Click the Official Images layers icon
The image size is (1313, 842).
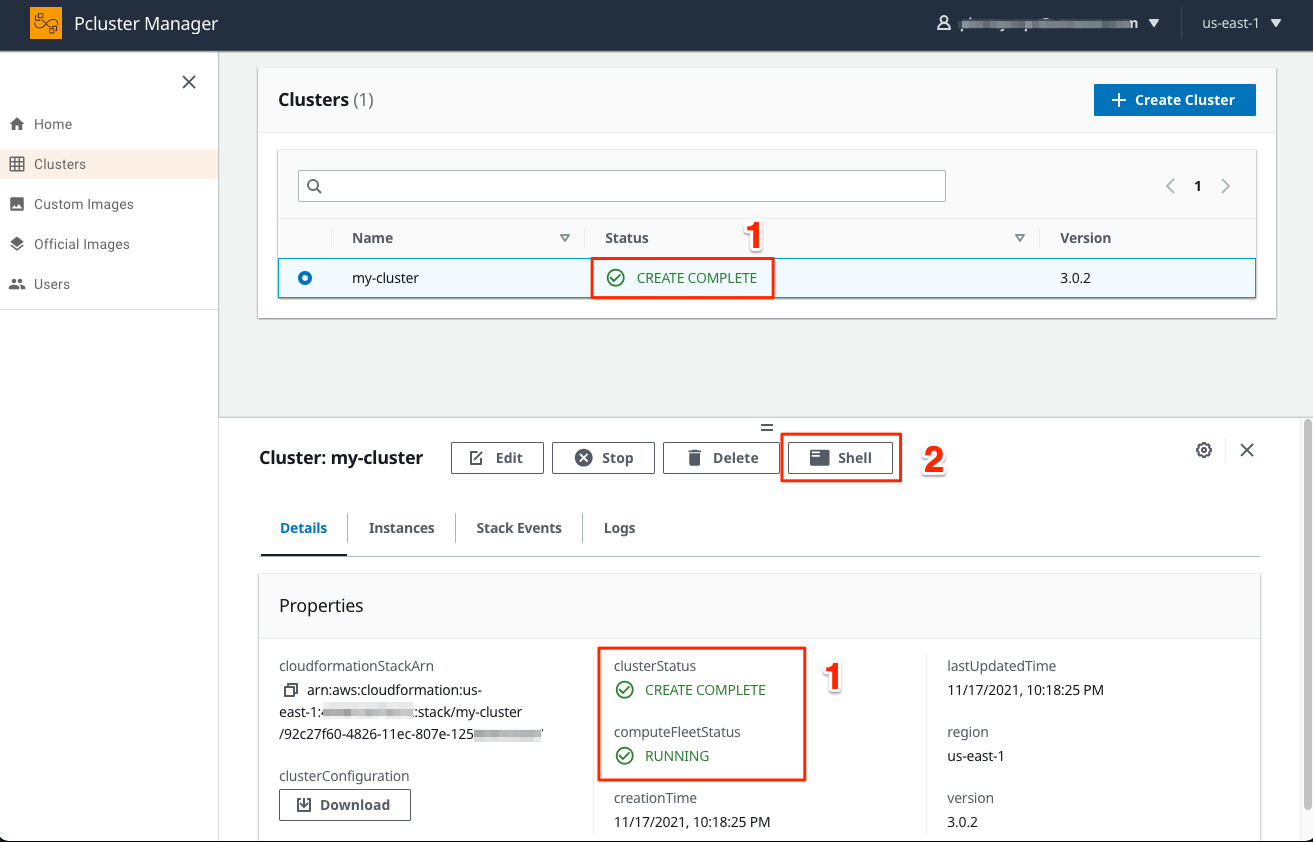point(17,244)
